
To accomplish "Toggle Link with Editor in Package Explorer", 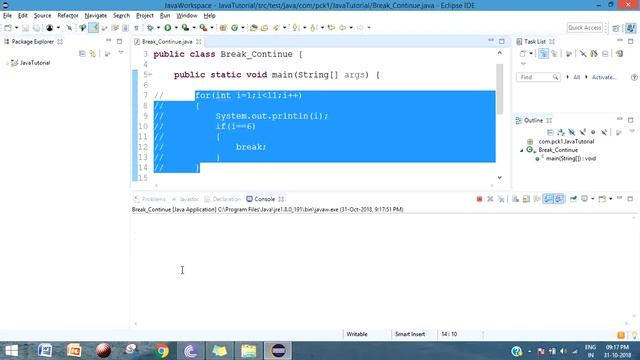I will click(93, 53).
